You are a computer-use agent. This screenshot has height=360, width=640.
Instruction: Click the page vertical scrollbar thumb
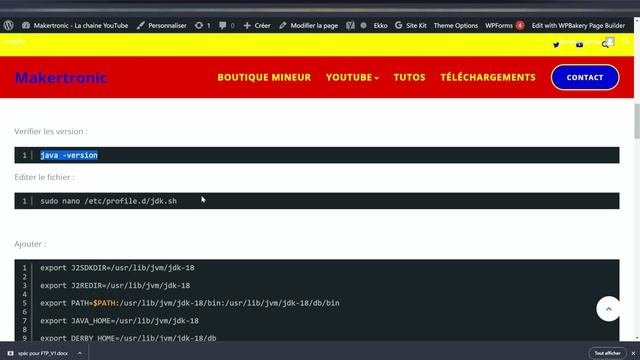[x=637, y=121]
